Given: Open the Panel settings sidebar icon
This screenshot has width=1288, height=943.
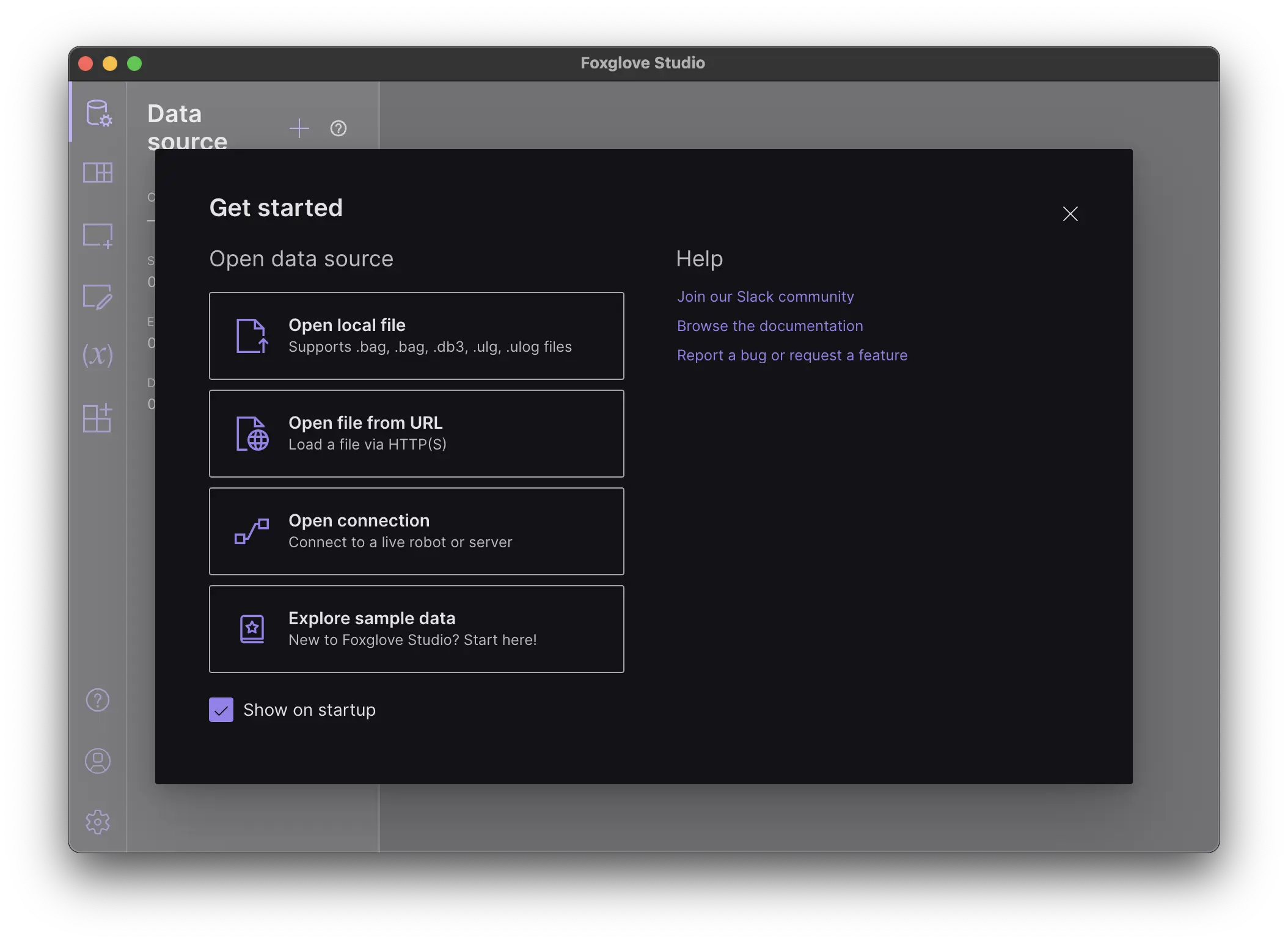Looking at the screenshot, I should pyautogui.click(x=98, y=297).
